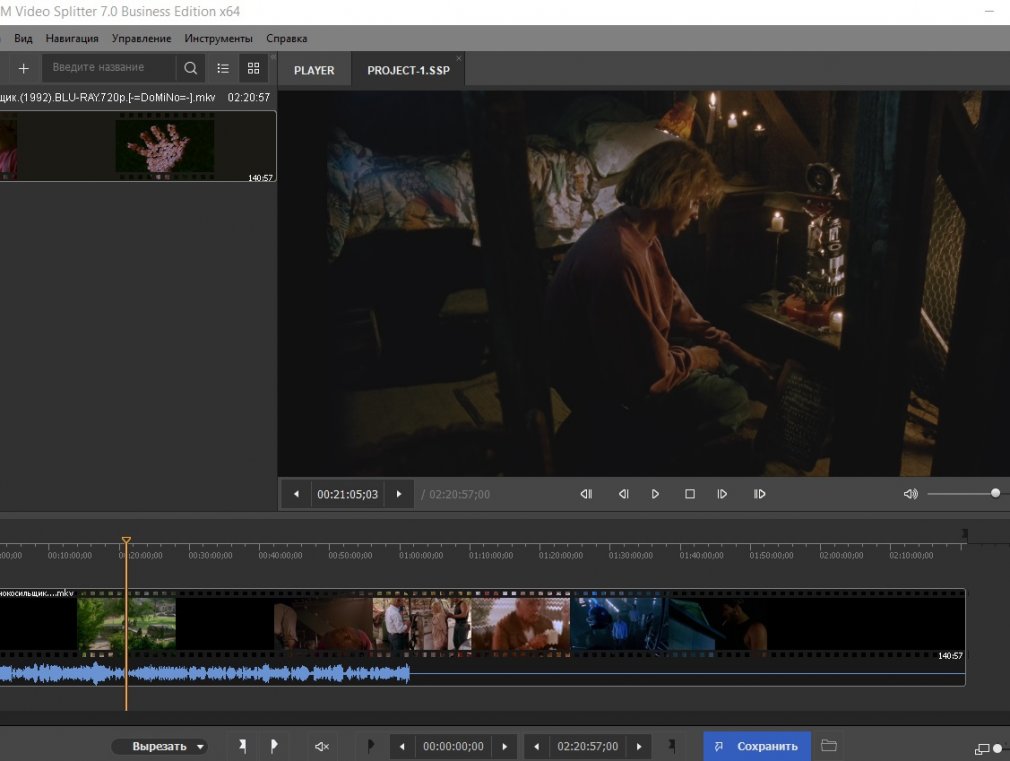The height and width of the screenshot is (761, 1010).
Task: Click the media file duration 02:20:57
Action: (249, 97)
